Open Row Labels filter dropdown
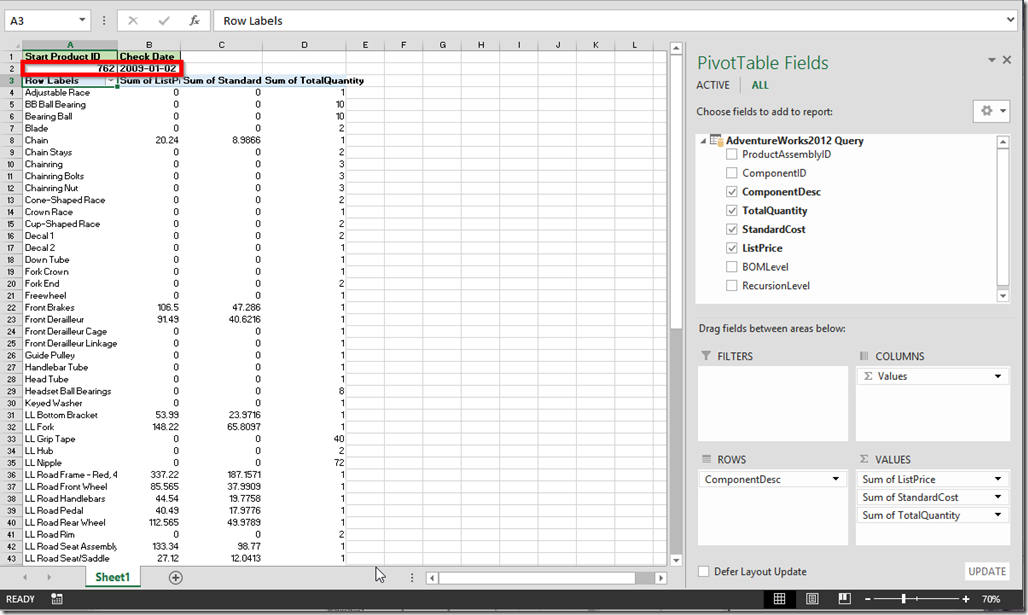The height and width of the screenshot is (615, 1028). pyautogui.click(x=111, y=81)
